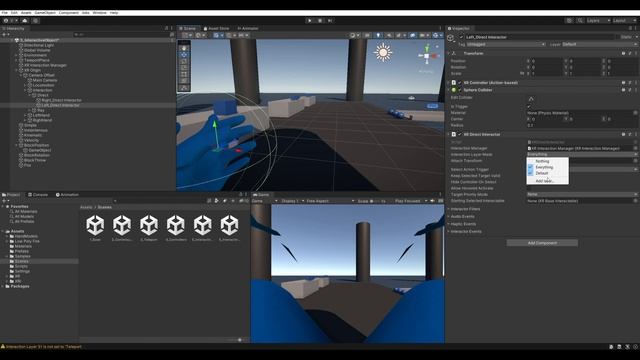Open the Game tab

pos(261,195)
